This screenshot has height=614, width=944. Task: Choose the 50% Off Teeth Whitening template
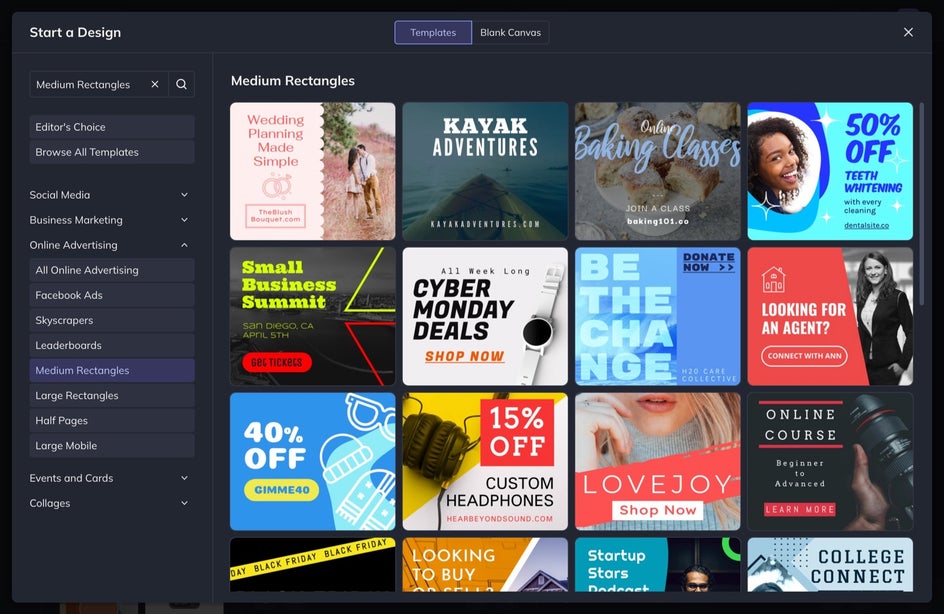[830, 171]
